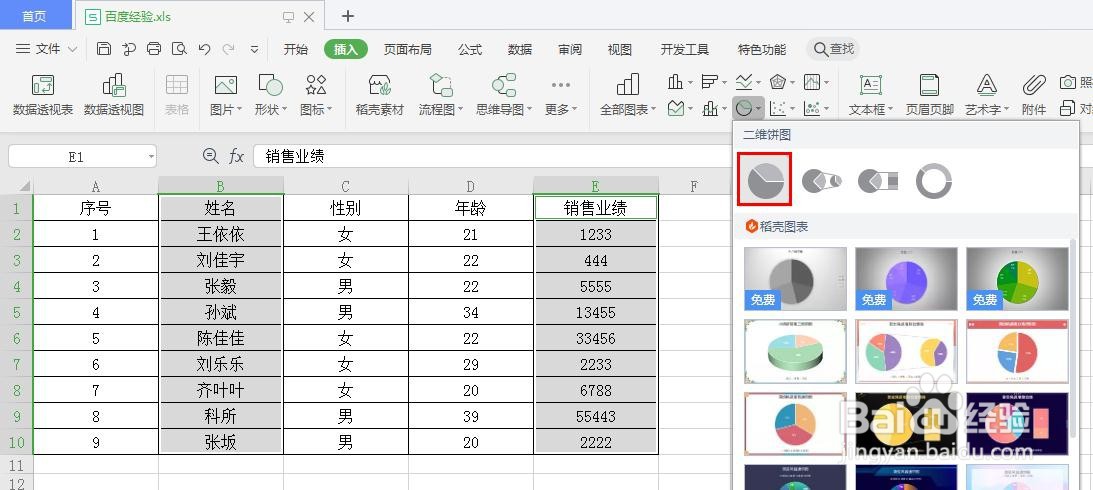Insert a column chart from ribbon
The height and width of the screenshot is (490, 1093).
pyautogui.click(x=675, y=82)
